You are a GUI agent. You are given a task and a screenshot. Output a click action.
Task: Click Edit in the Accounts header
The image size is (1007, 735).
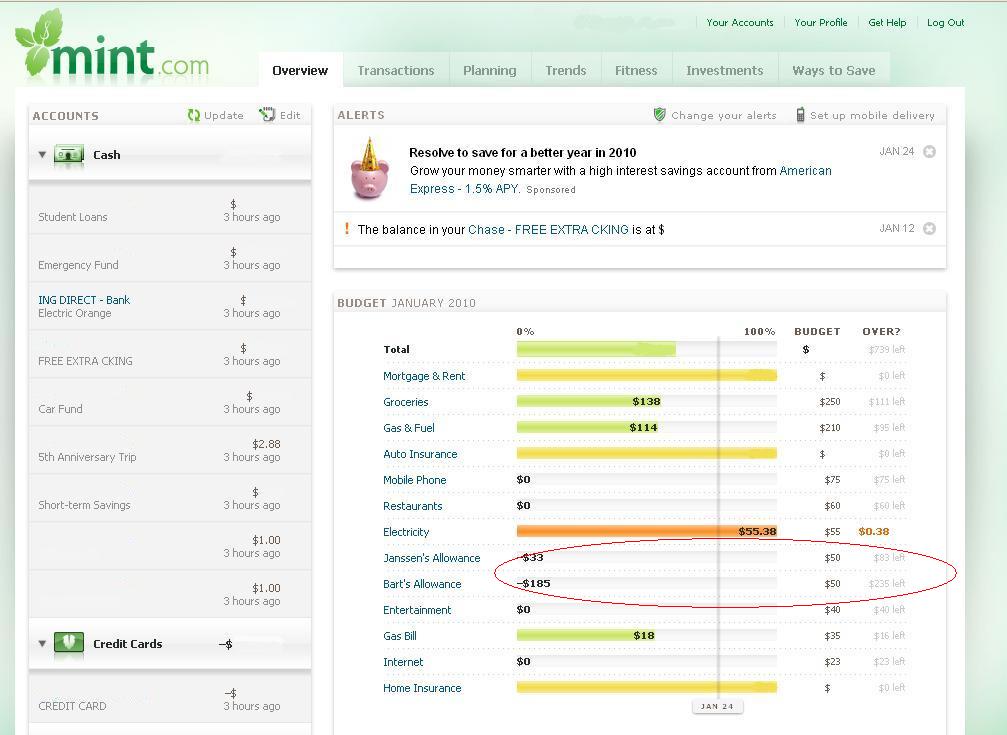(290, 116)
